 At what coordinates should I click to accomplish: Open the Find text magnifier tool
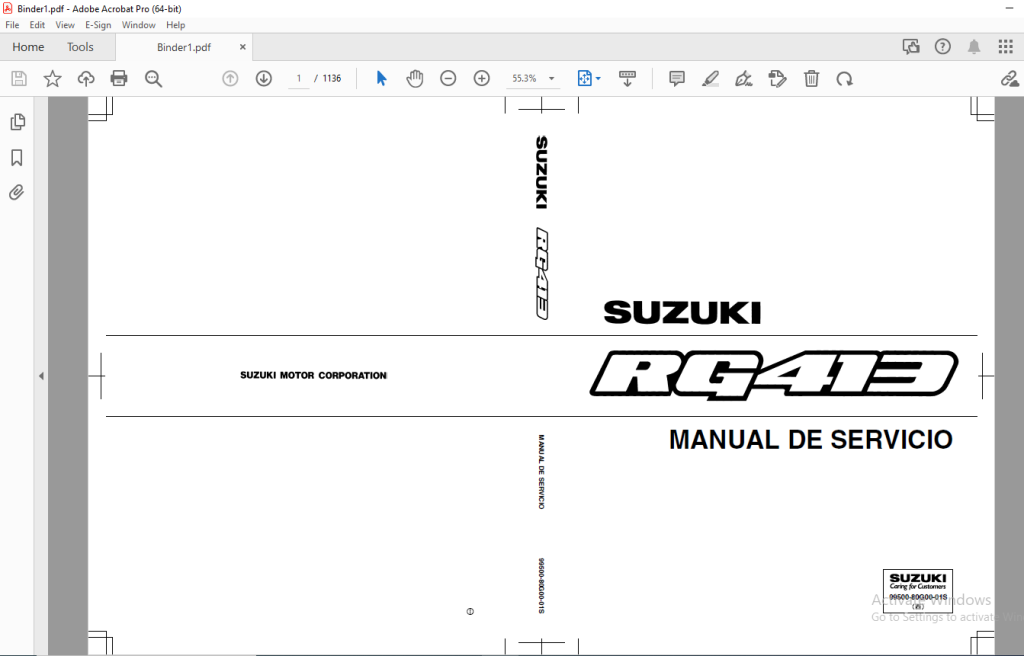click(153, 79)
